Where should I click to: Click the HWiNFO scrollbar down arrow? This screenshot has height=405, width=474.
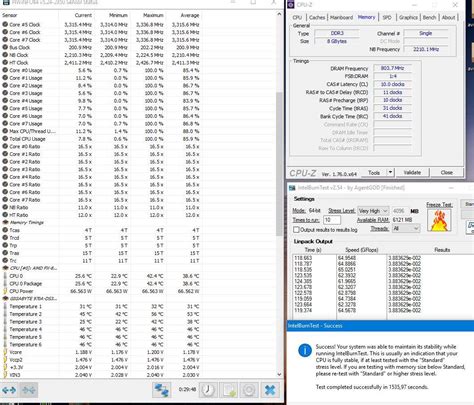pyautogui.click(x=279, y=374)
